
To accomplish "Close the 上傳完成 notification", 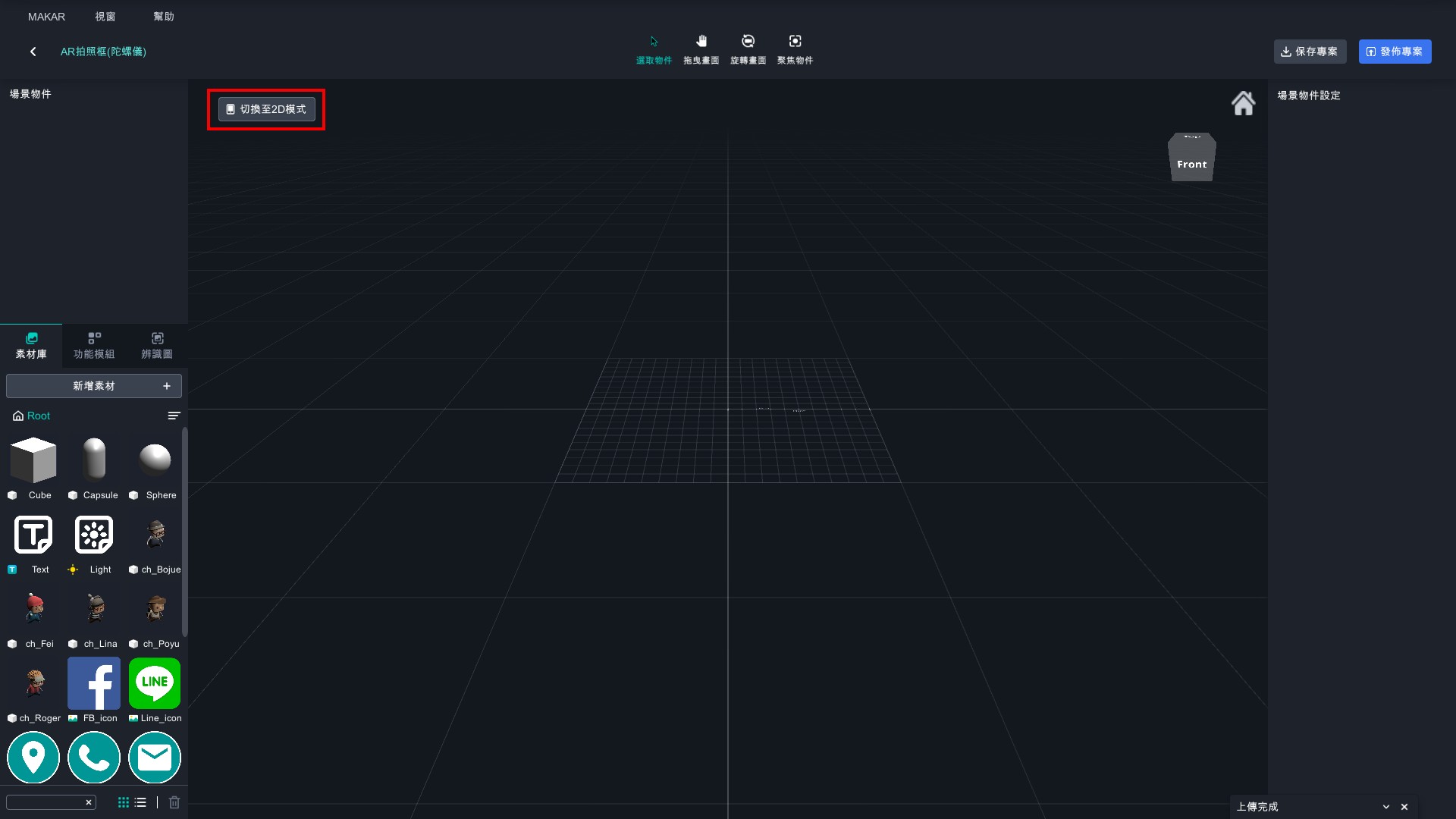I will (1404, 807).
